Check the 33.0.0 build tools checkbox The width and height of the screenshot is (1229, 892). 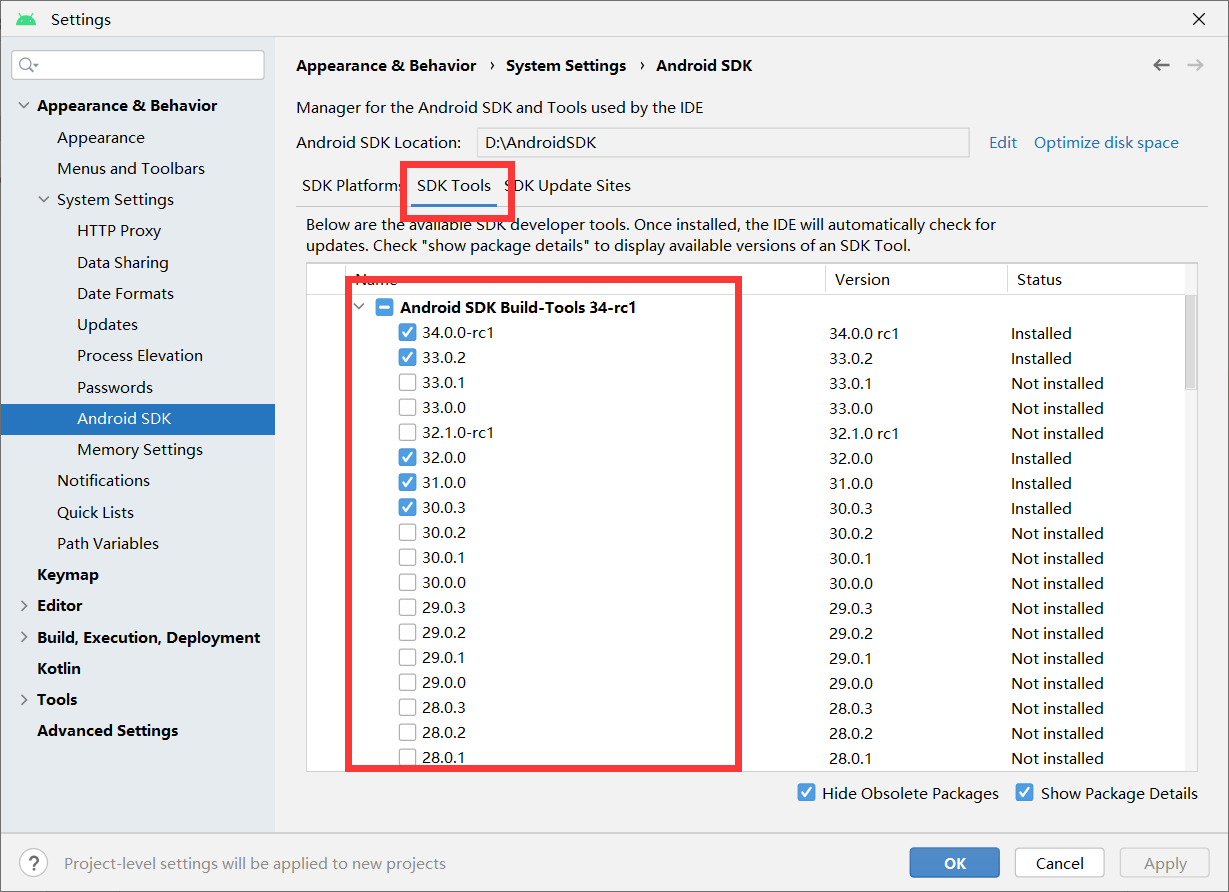click(x=407, y=408)
